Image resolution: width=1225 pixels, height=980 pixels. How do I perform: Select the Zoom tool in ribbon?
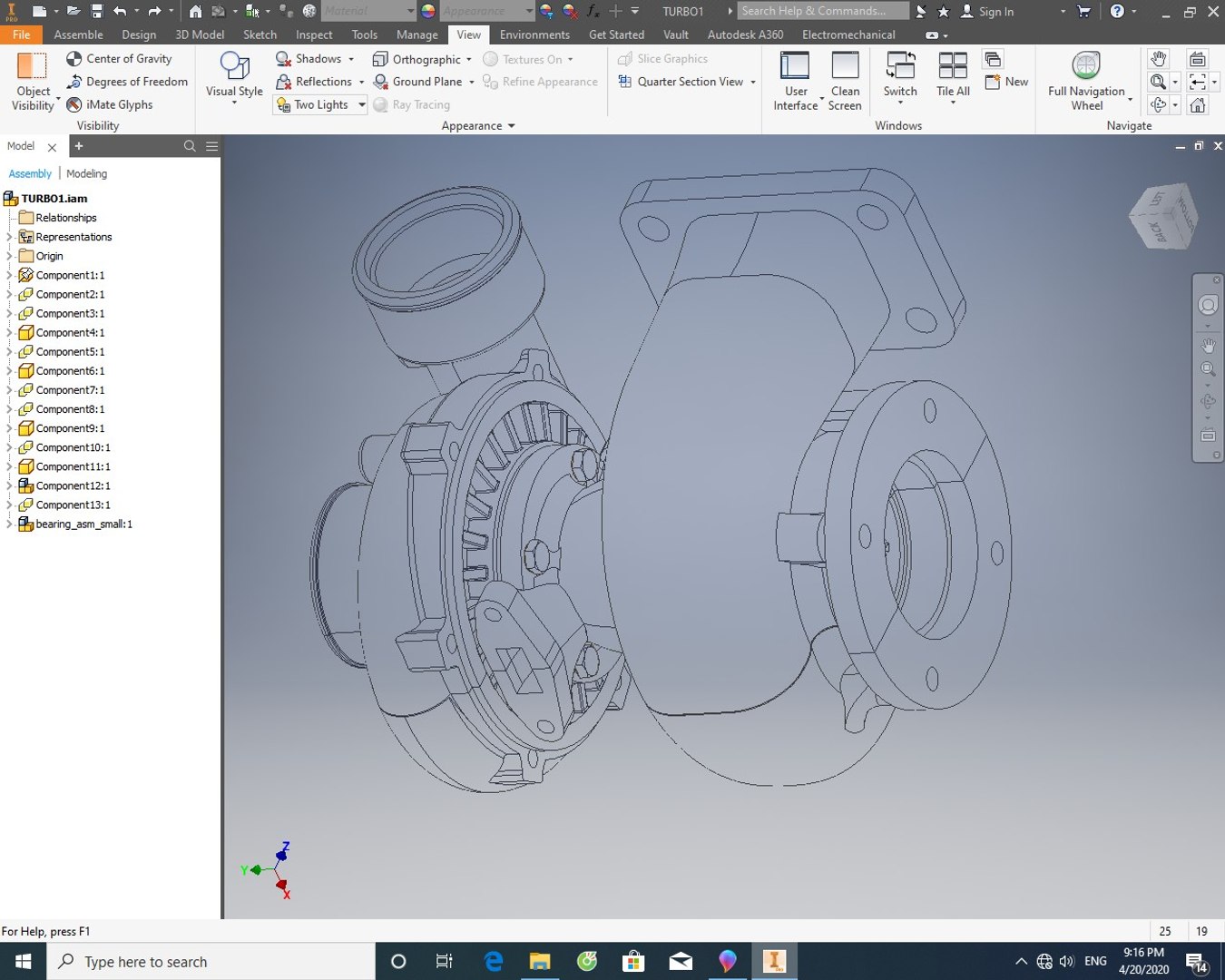[x=1158, y=82]
